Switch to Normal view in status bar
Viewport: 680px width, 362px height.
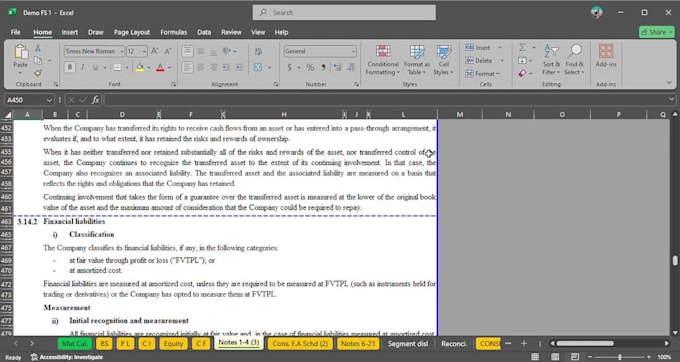(x=535, y=357)
